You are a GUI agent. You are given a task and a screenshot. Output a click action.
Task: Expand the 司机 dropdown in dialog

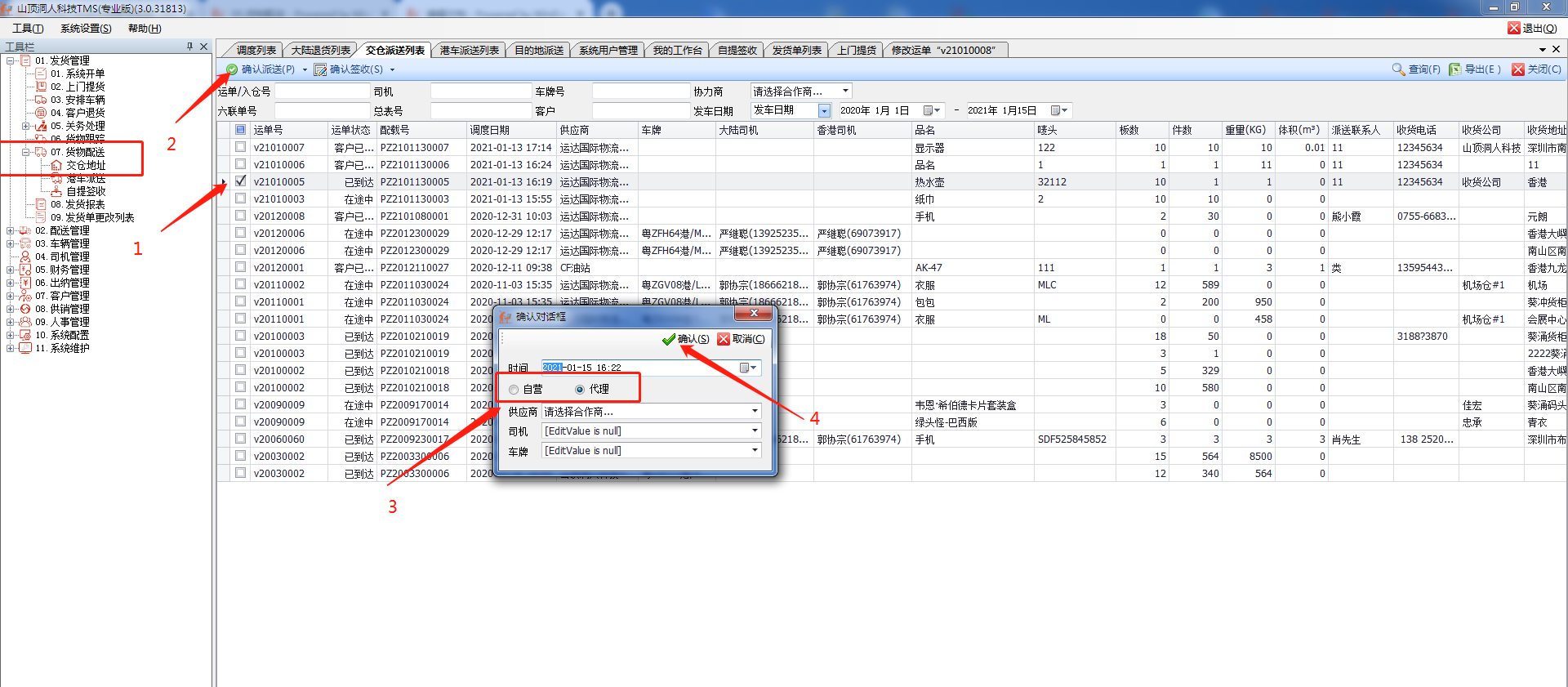click(755, 430)
